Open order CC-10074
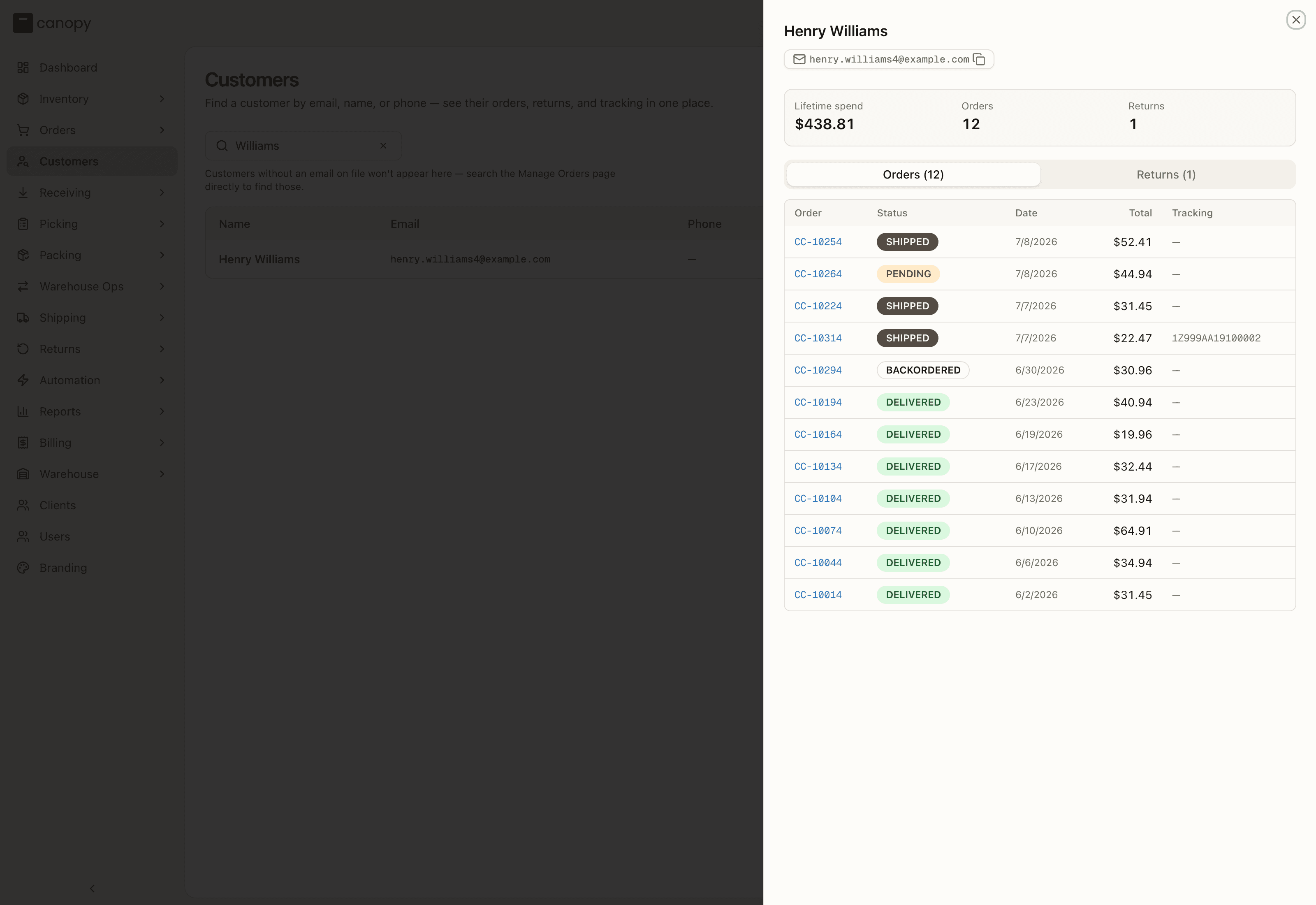This screenshot has height=905, width=1316. [818, 531]
